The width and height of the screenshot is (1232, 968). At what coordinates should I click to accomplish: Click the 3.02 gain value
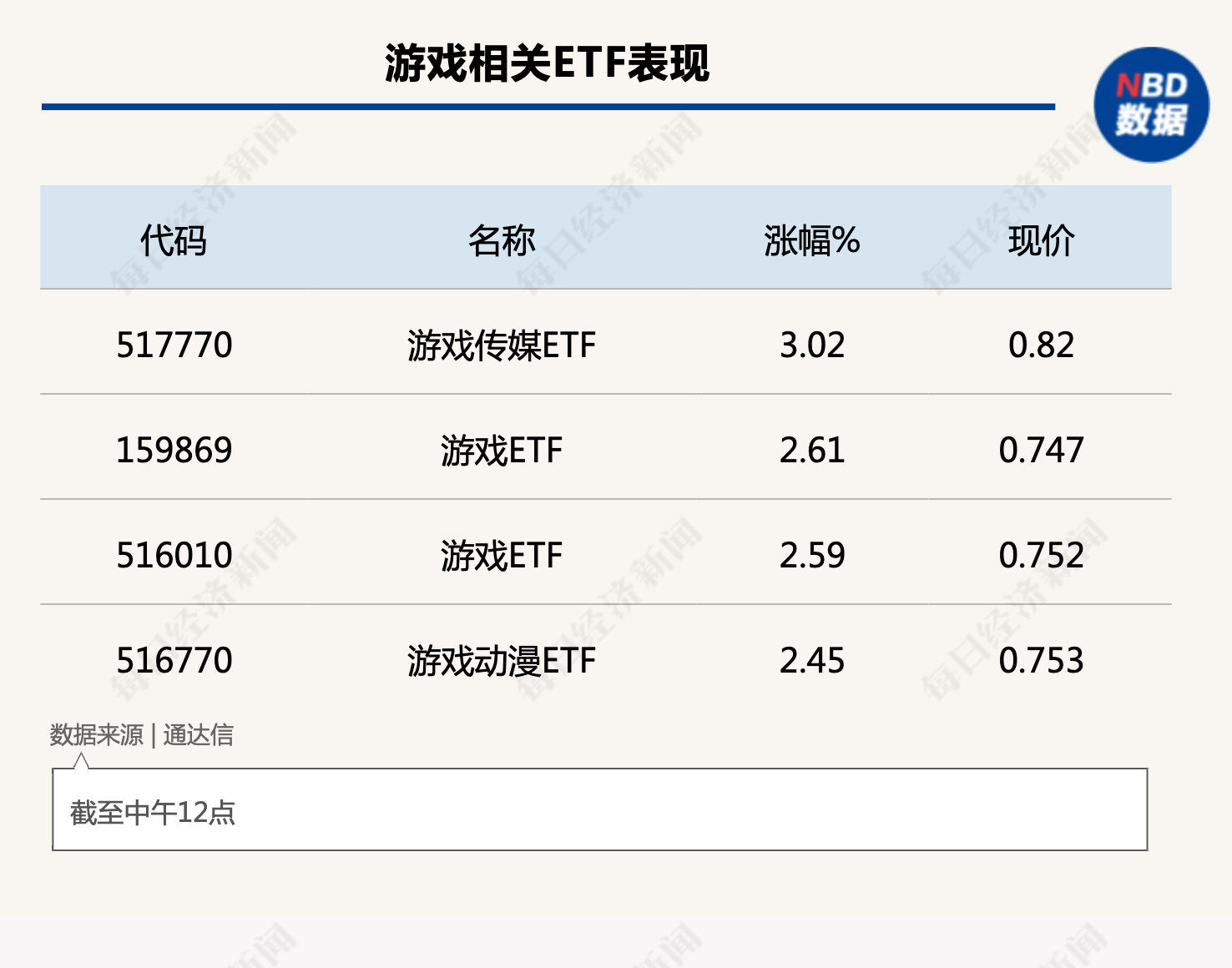tap(812, 345)
